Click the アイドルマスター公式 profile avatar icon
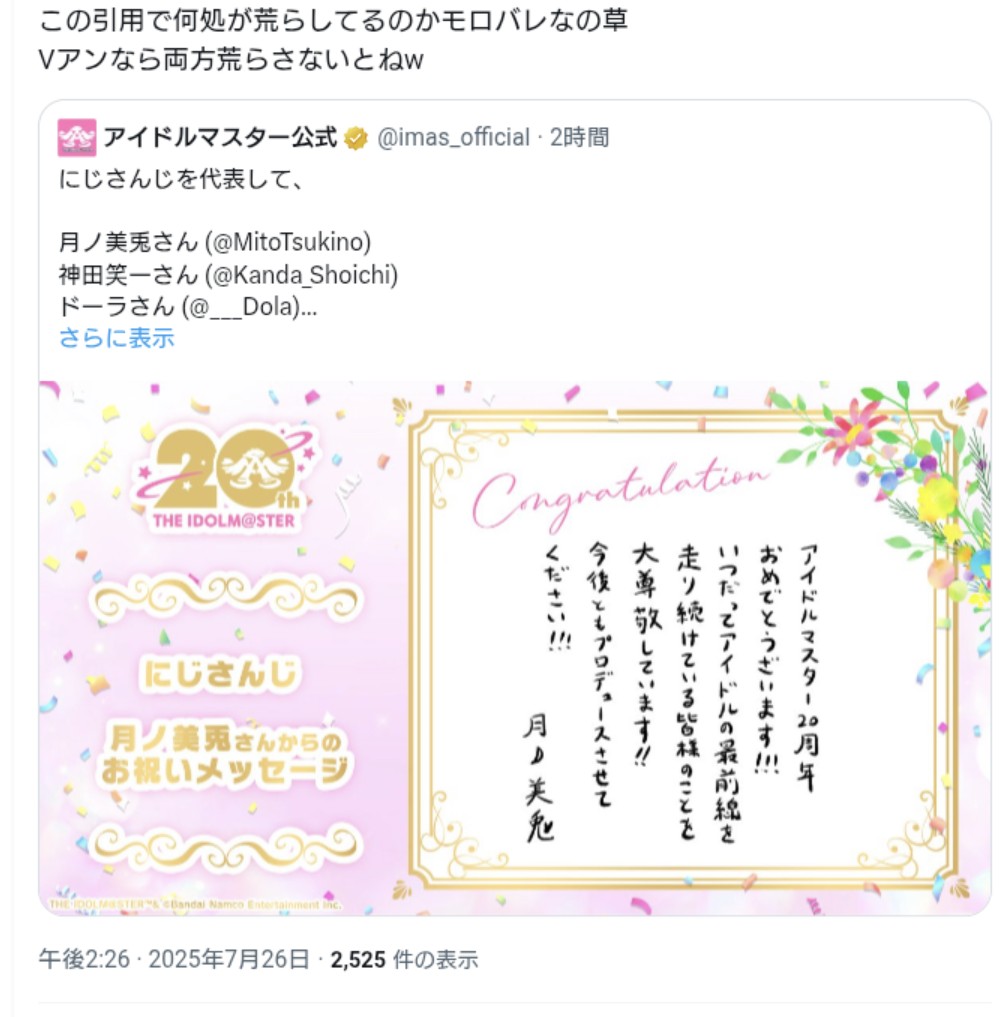The width and height of the screenshot is (1003, 1017). [x=77, y=138]
